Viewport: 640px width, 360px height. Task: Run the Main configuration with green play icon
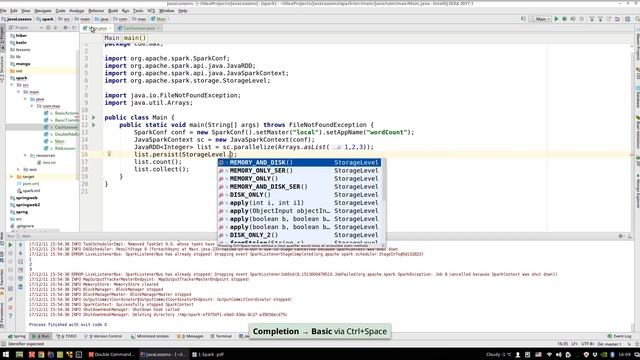click(556, 19)
